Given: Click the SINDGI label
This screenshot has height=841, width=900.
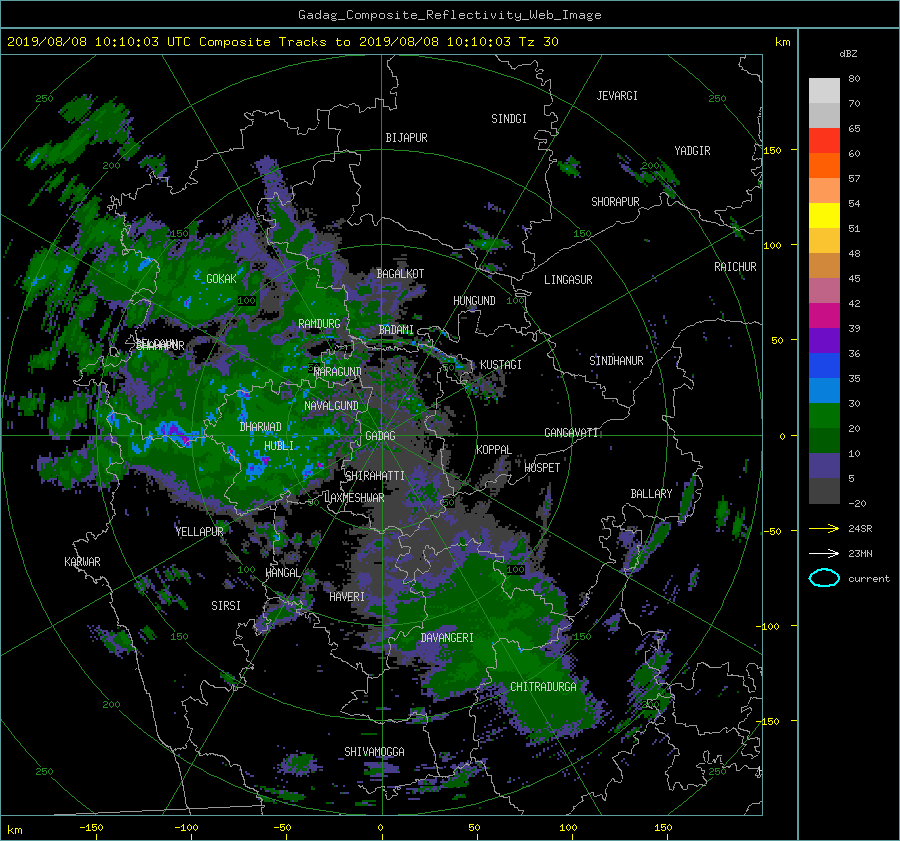Looking at the screenshot, I should coord(509,119).
